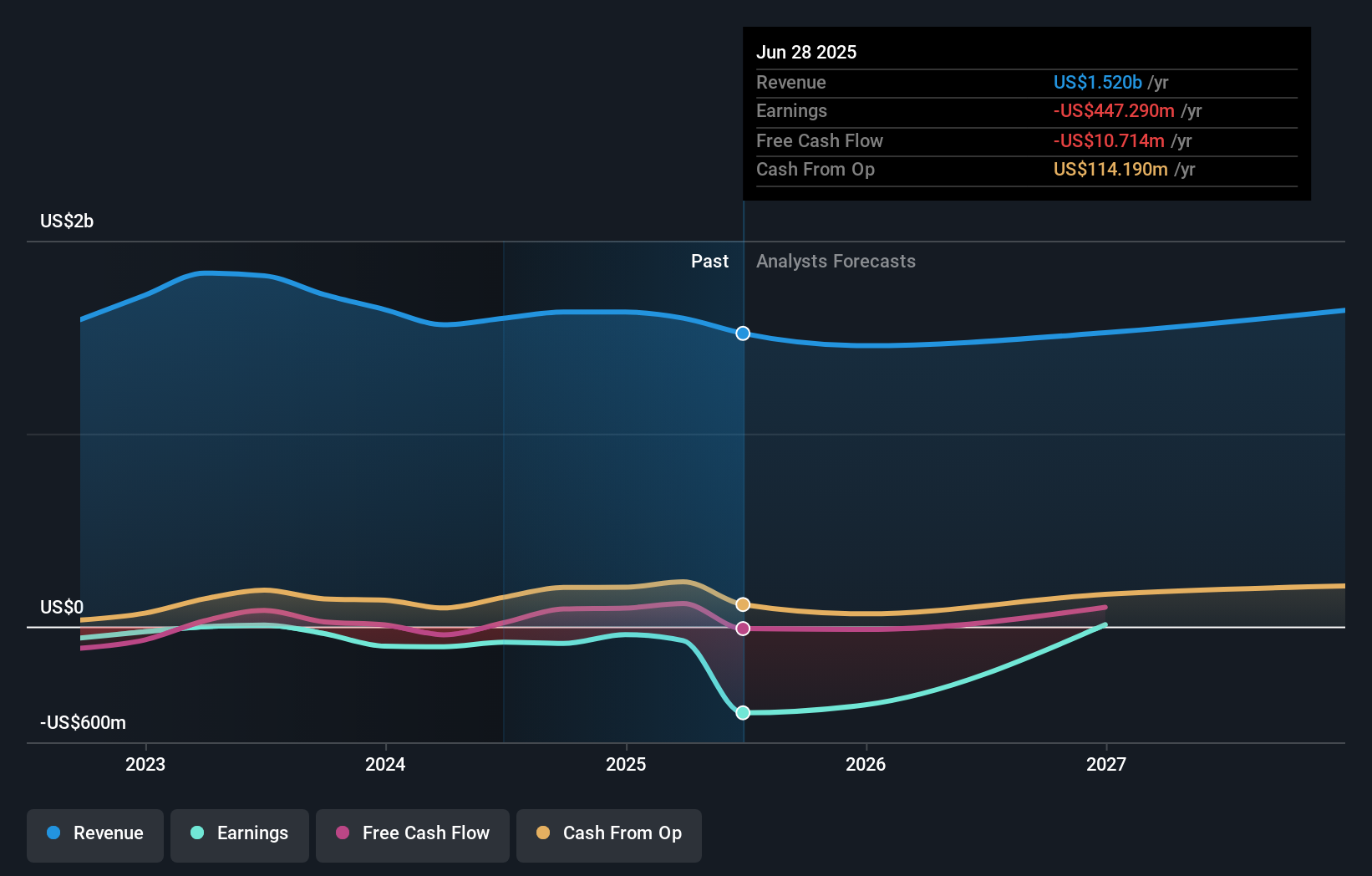Screen dimensions: 1372x876
Task: Click the US$1.520b revenue value in tooltip
Action: 1097,82
